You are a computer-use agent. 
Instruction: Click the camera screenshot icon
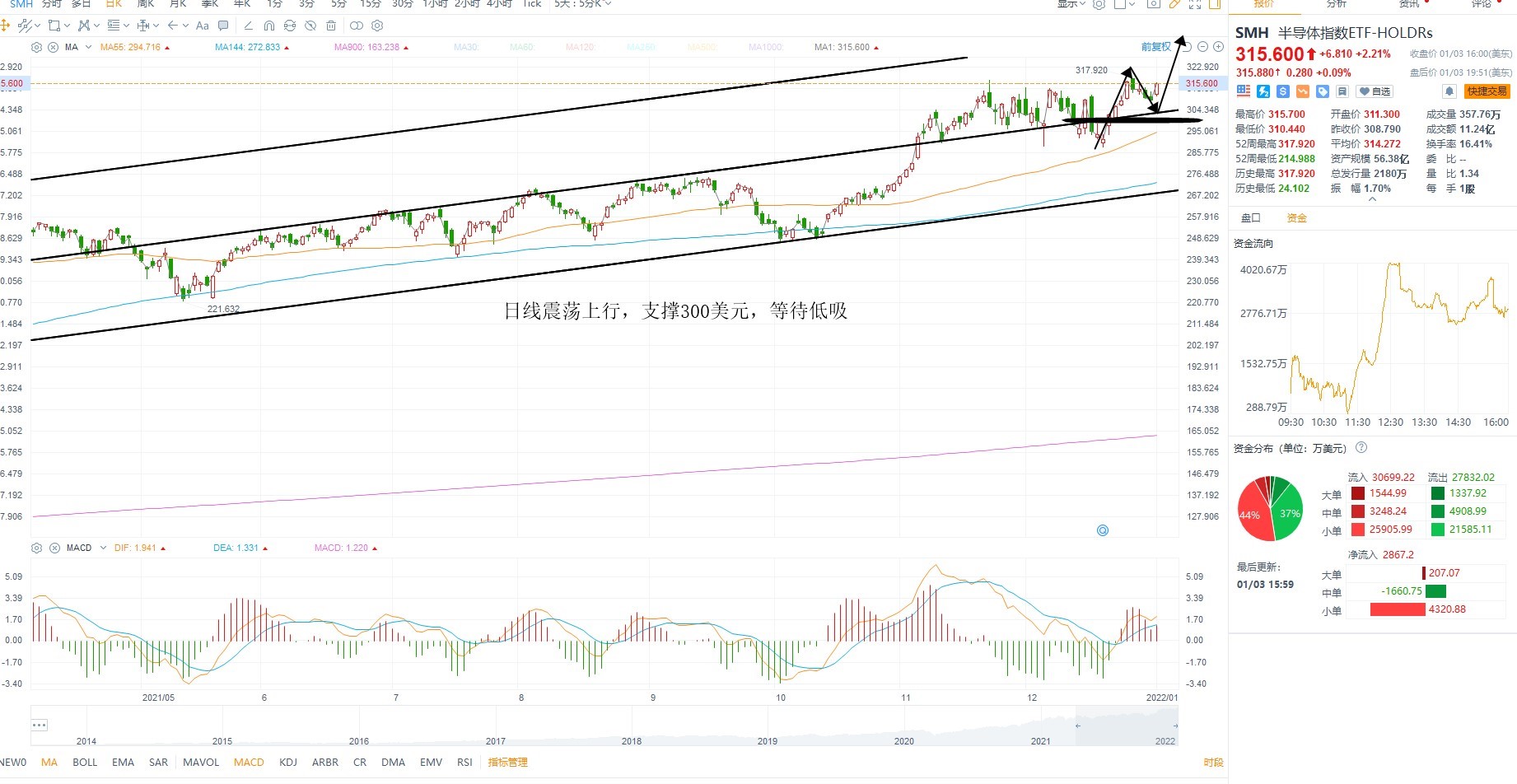(1154, 4)
